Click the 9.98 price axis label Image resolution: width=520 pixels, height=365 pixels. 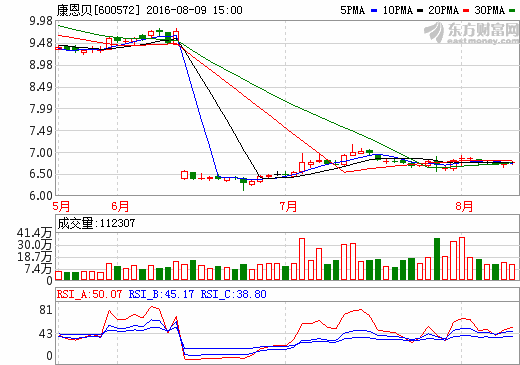(x=41, y=21)
